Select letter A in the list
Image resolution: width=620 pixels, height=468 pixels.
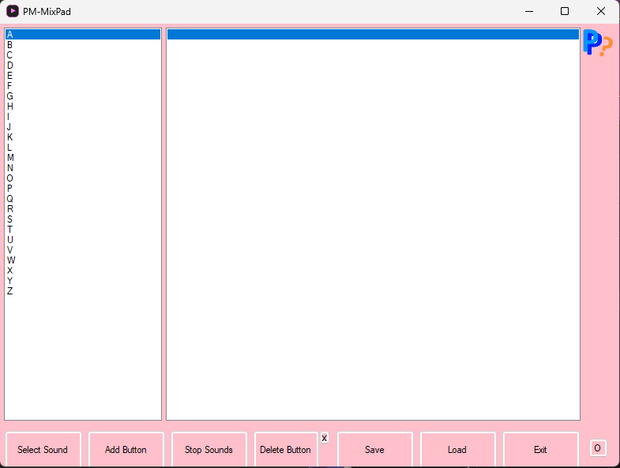tap(83, 34)
